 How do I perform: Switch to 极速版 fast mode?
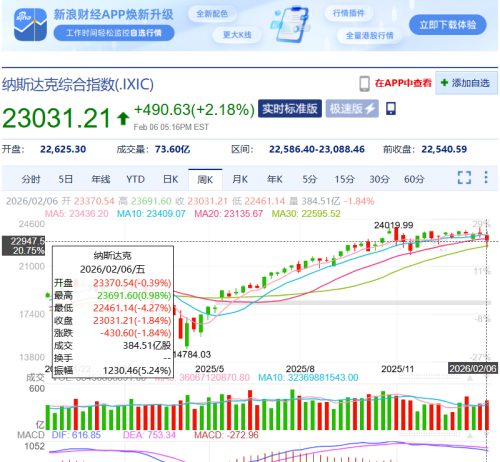(352, 109)
